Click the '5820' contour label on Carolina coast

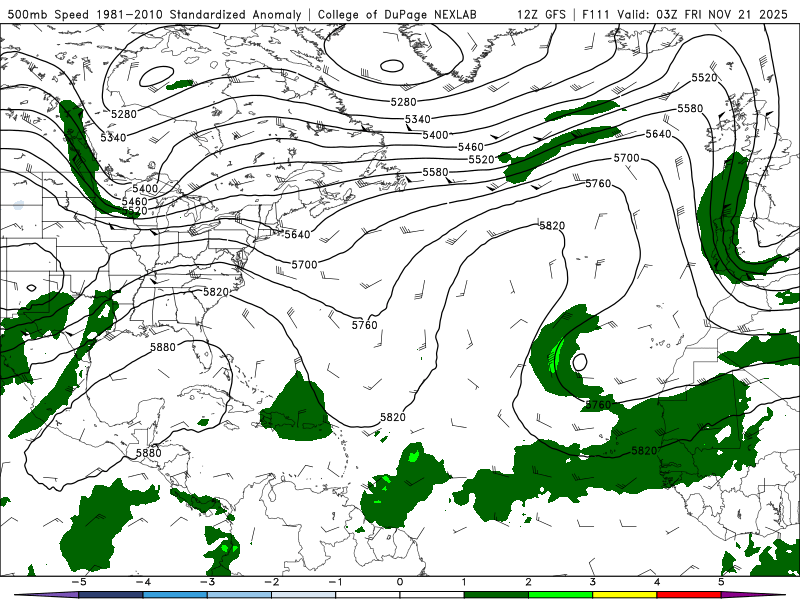(x=216, y=292)
